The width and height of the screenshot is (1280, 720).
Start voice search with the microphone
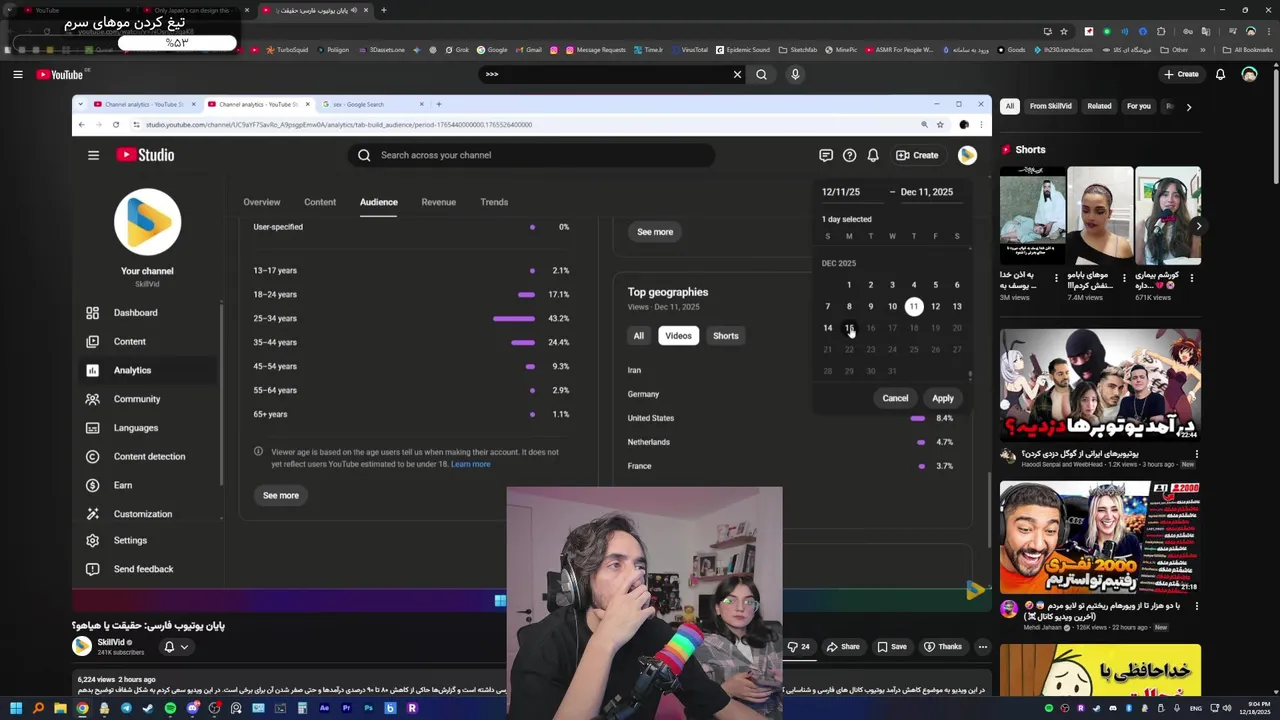(795, 74)
